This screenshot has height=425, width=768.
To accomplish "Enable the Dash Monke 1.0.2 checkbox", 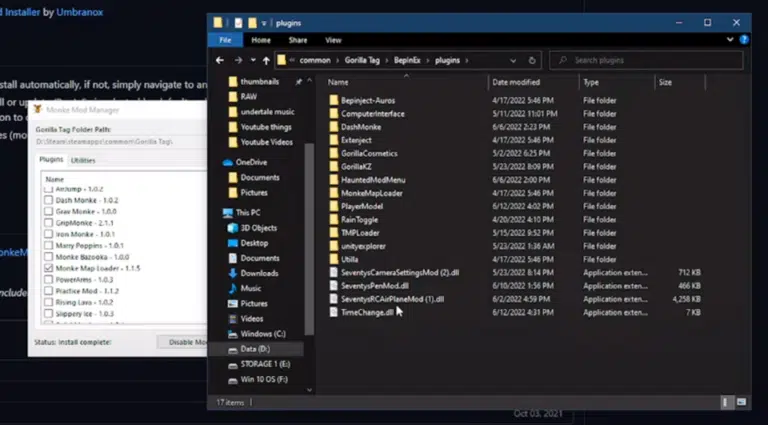I will 48,200.
